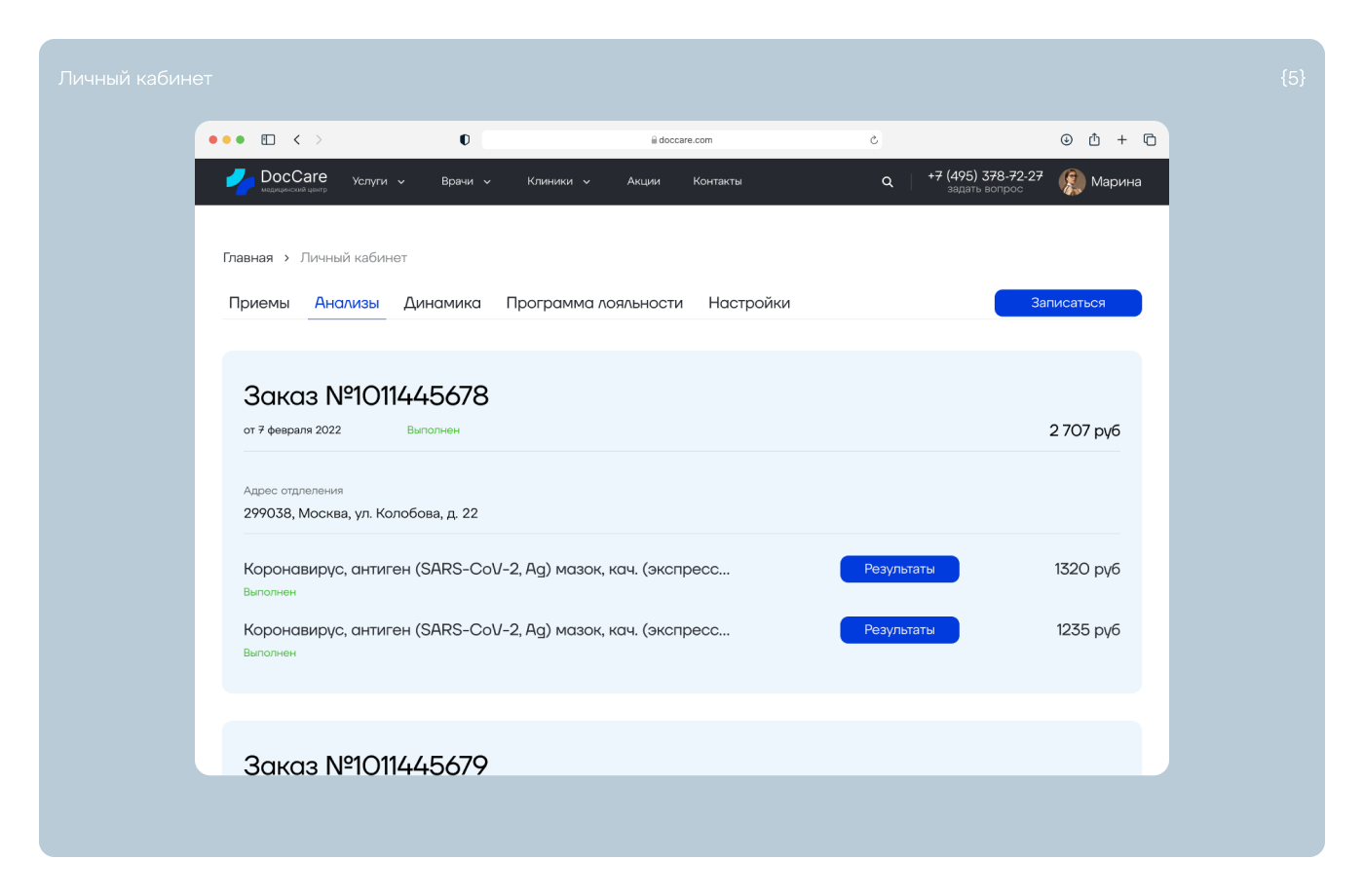Reload the page with refresh icon
The width and height of the screenshot is (1364, 896).
pyautogui.click(x=874, y=140)
